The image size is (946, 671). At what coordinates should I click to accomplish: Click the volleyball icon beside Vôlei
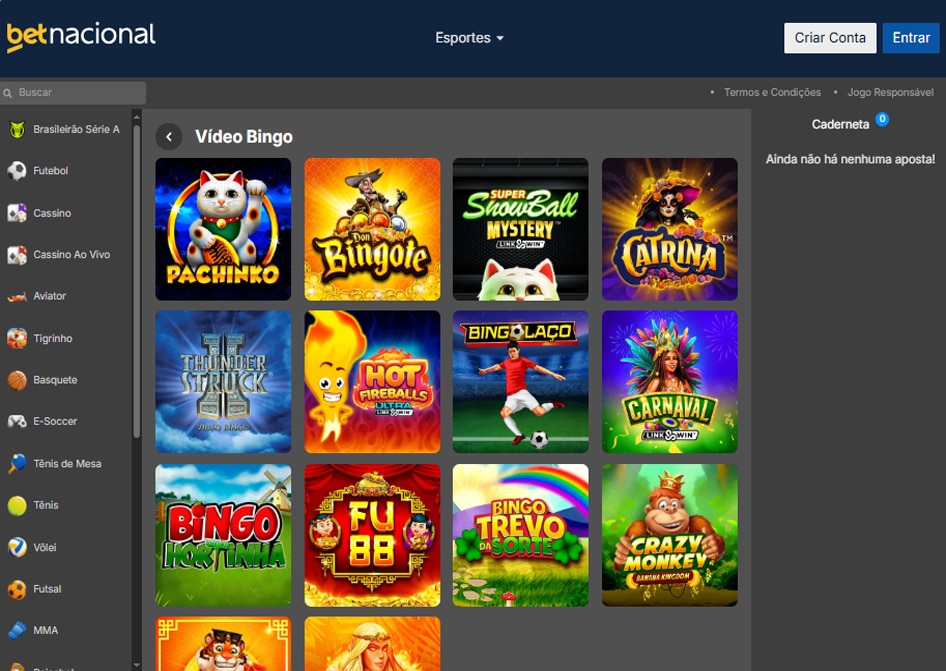pos(16,547)
